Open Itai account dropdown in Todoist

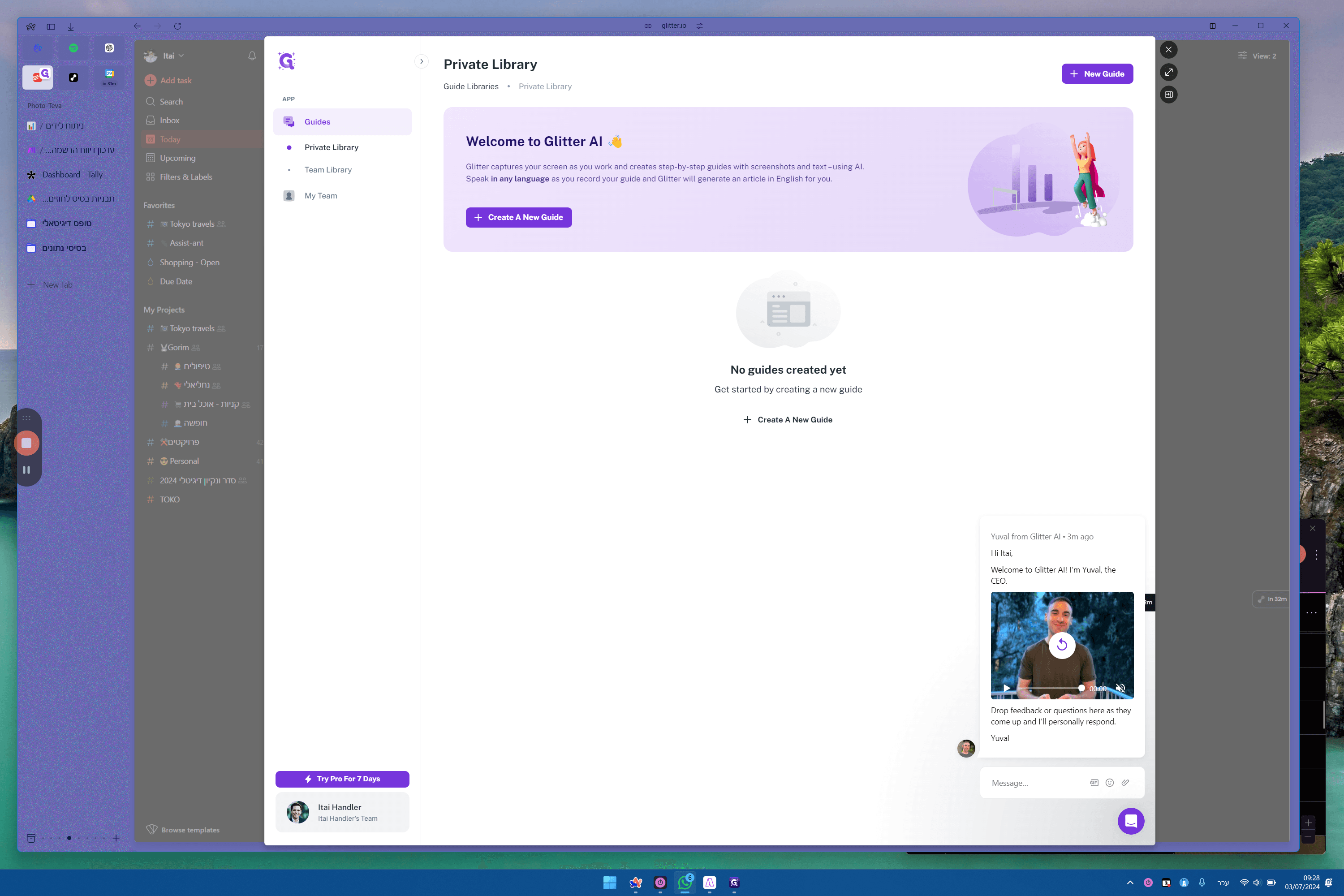[164, 56]
